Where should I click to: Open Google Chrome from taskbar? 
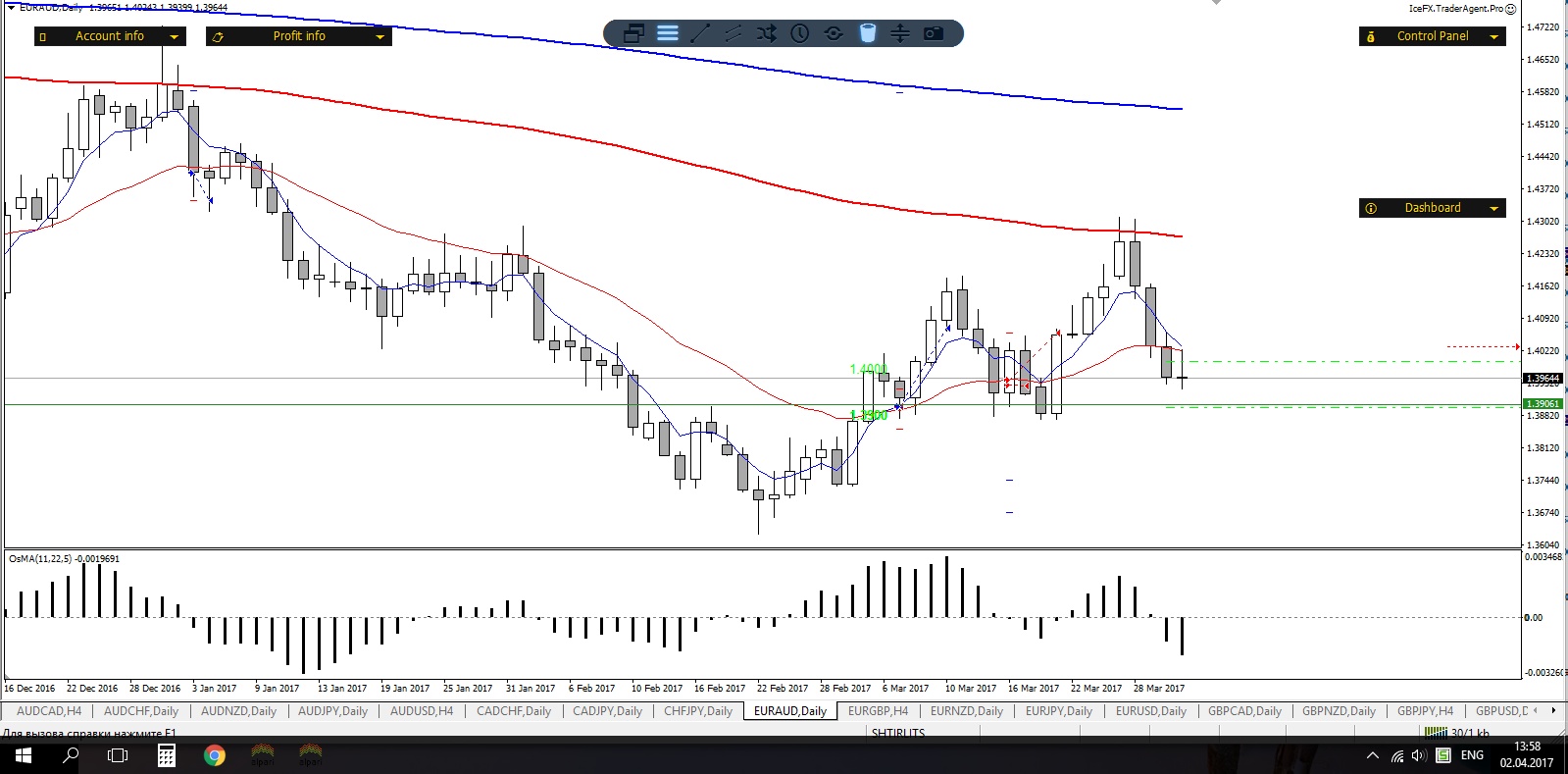[x=215, y=755]
